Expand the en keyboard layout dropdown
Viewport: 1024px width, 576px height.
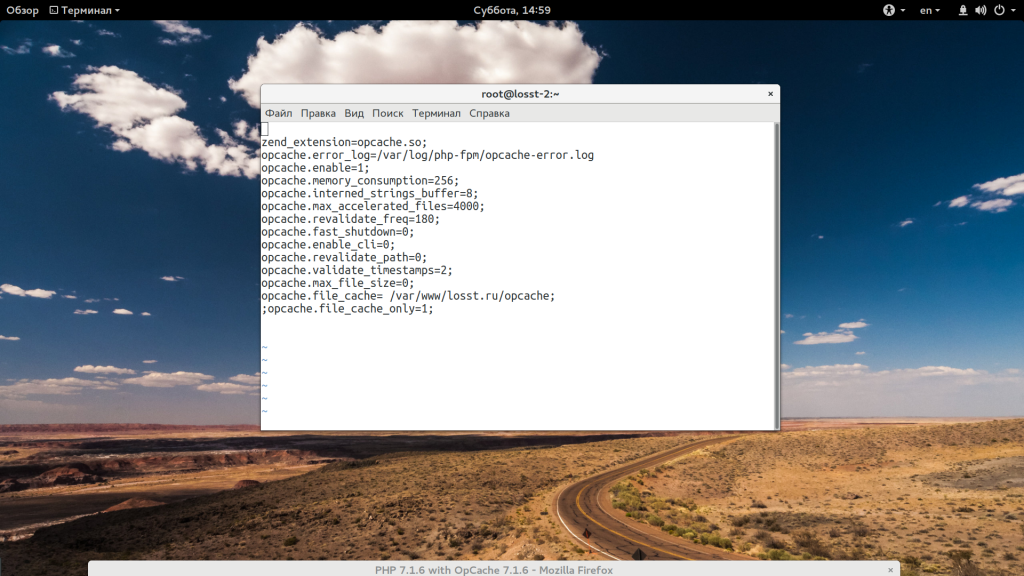[930, 10]
